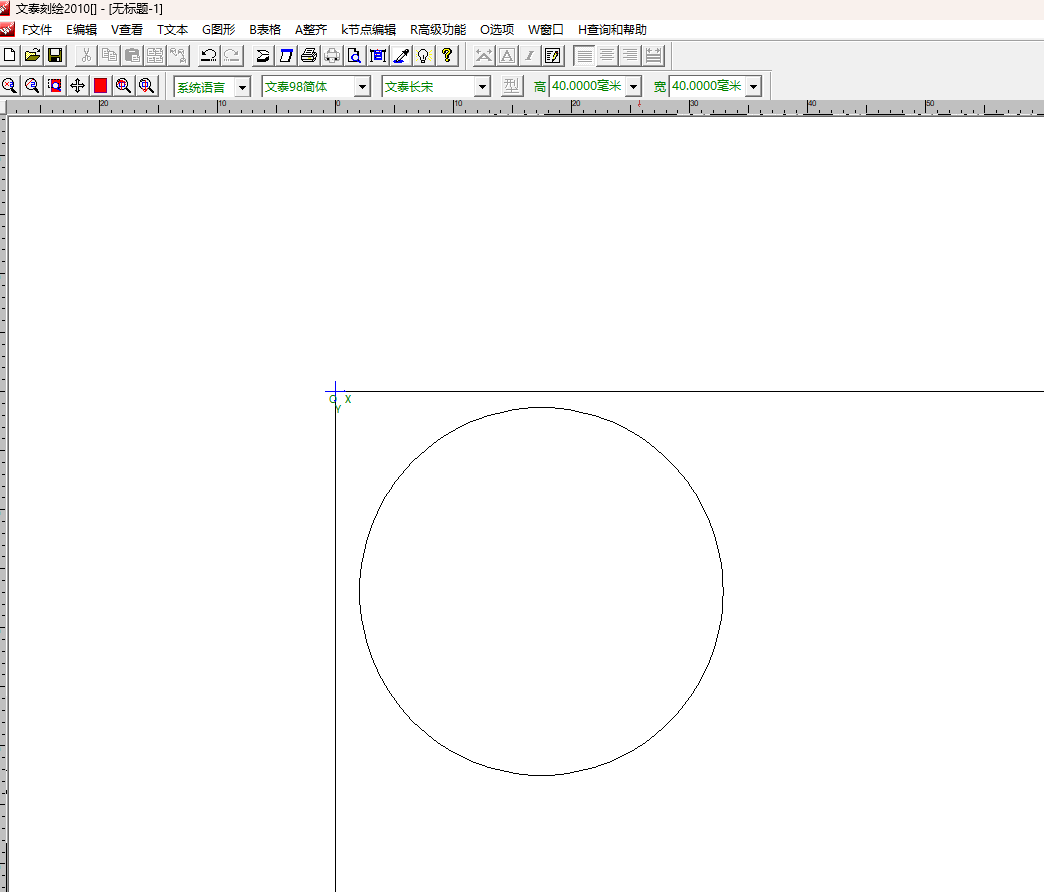Save the document with the floppy-disk icon

tap(55, 55)
